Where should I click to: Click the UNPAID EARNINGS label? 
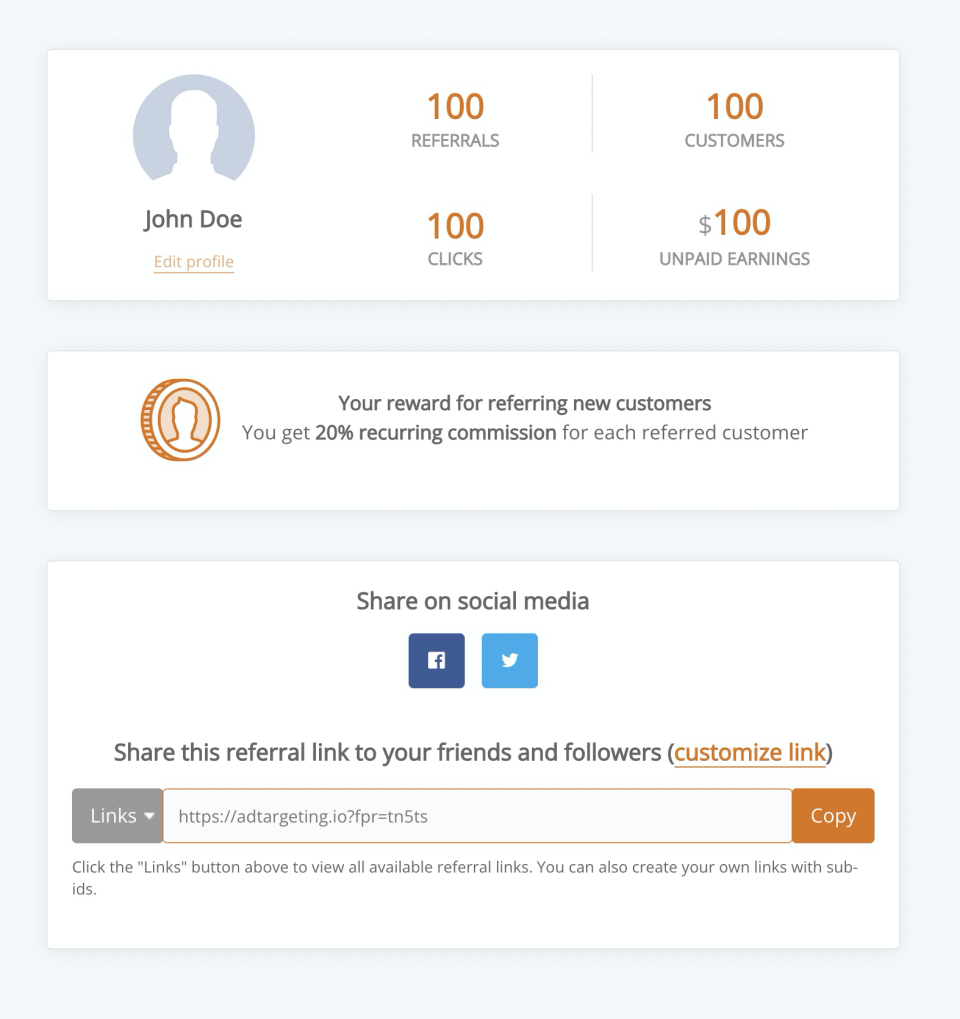click(x=734, y=259)
